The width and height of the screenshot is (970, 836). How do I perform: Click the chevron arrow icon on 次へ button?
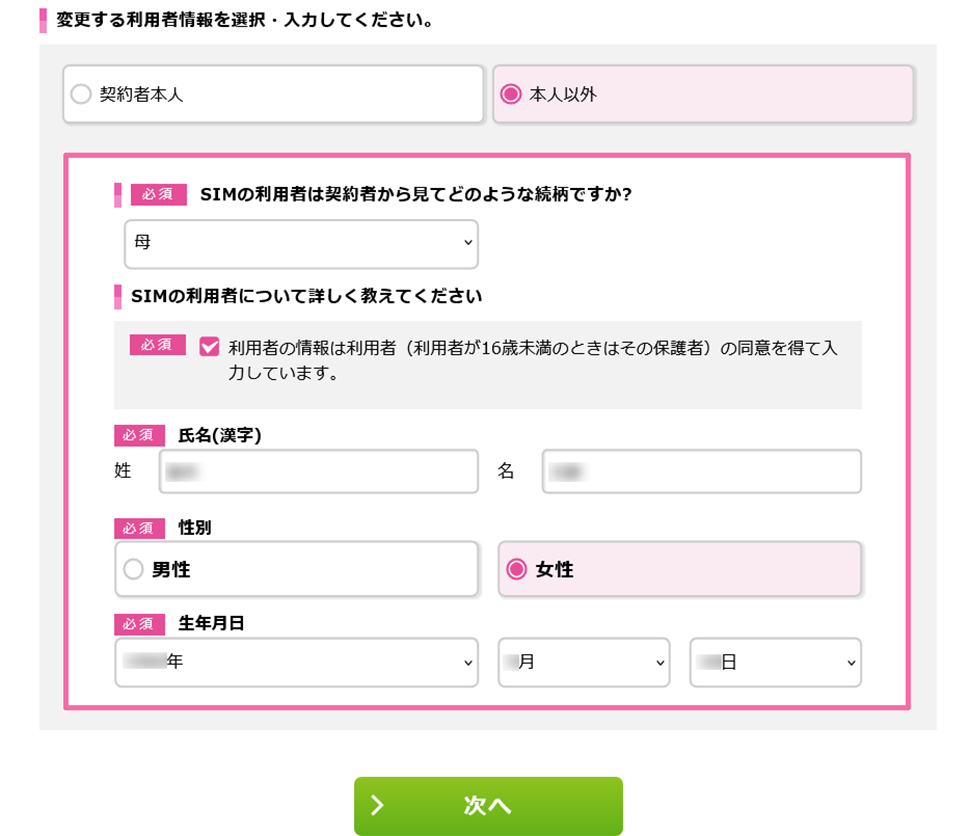378,806
